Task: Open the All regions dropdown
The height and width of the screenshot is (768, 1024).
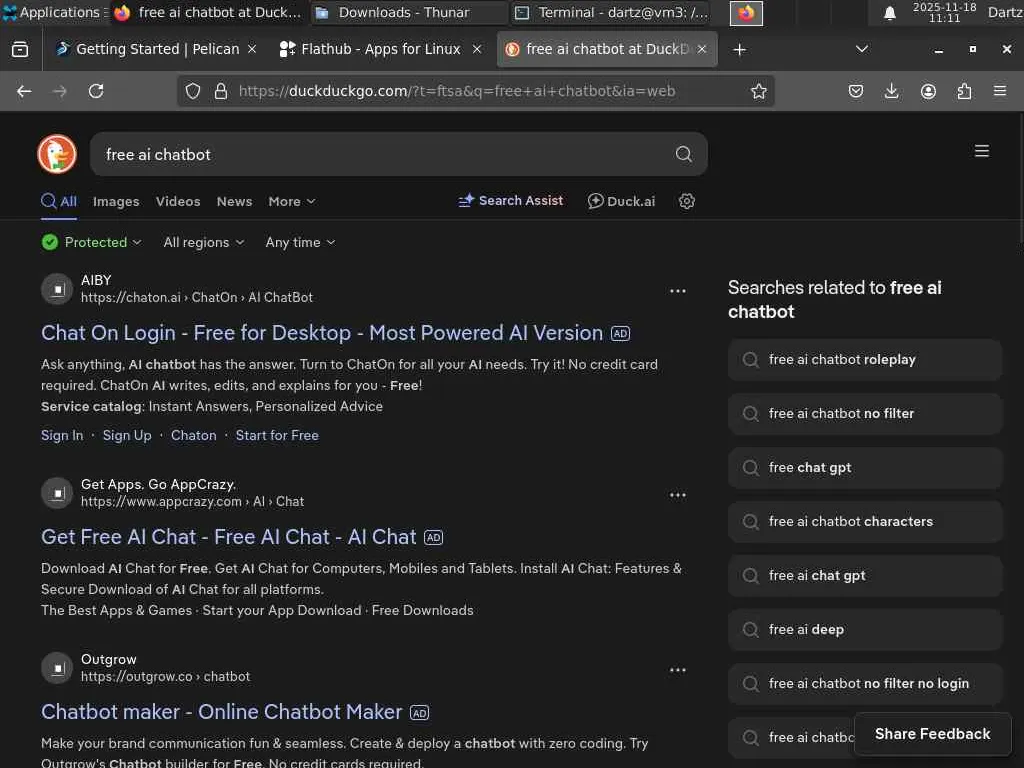Action: point(203,242)
